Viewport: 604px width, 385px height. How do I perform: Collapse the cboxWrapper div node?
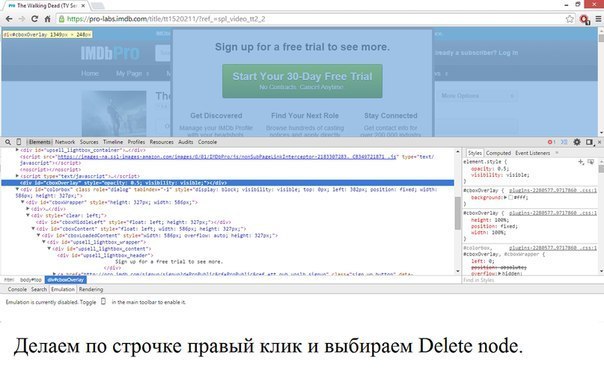pos(23,202)
